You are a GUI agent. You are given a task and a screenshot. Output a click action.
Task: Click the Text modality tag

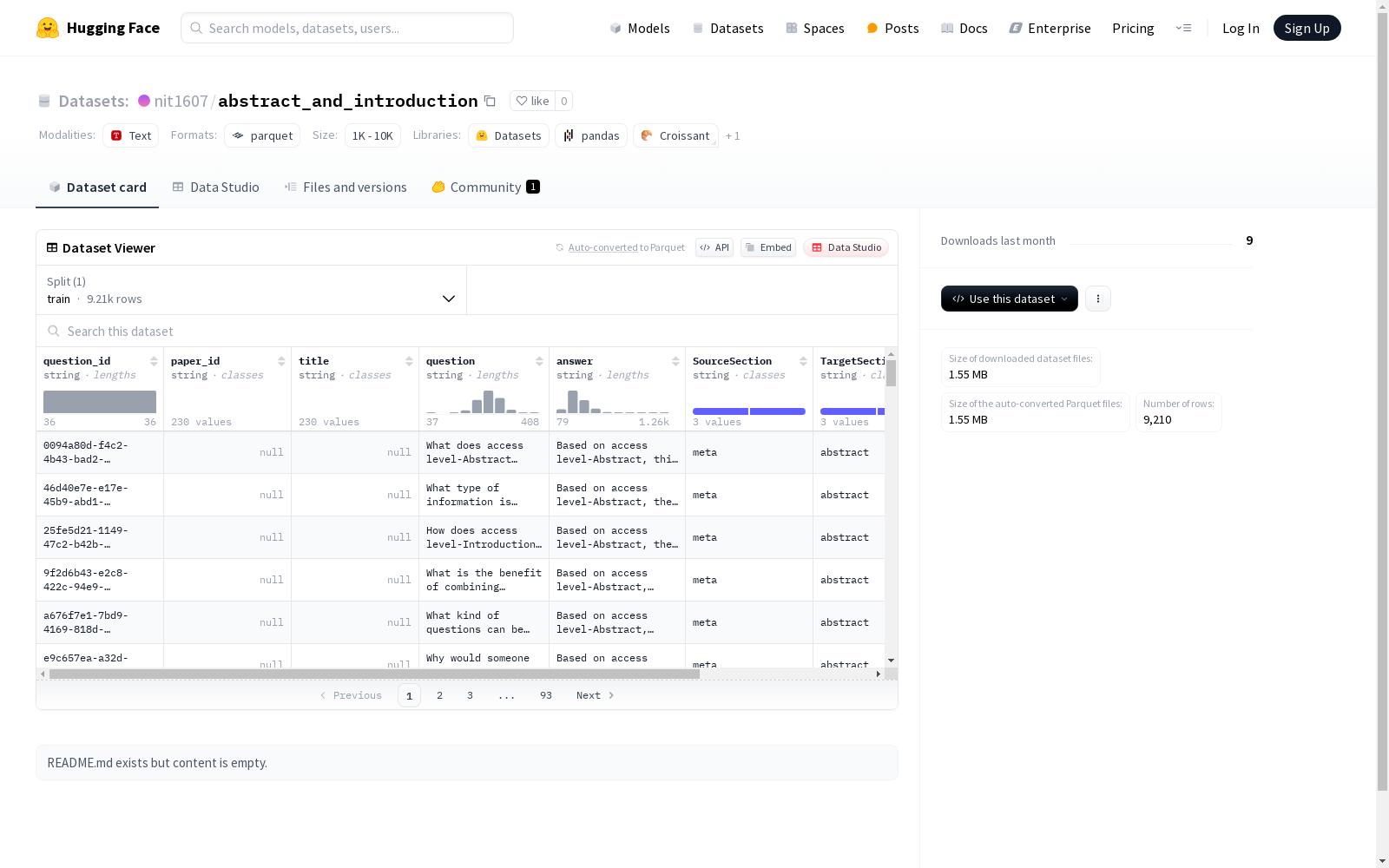coord(131,135)
